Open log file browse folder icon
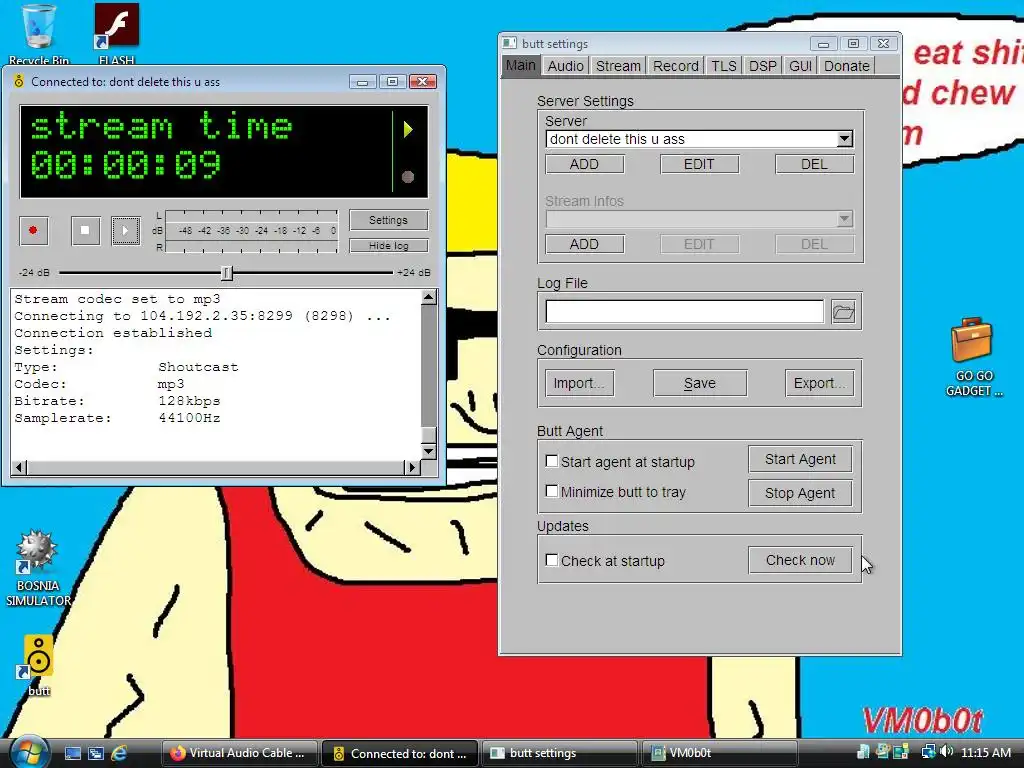This screenshot has width=1024, height=768. click(843, 312)
